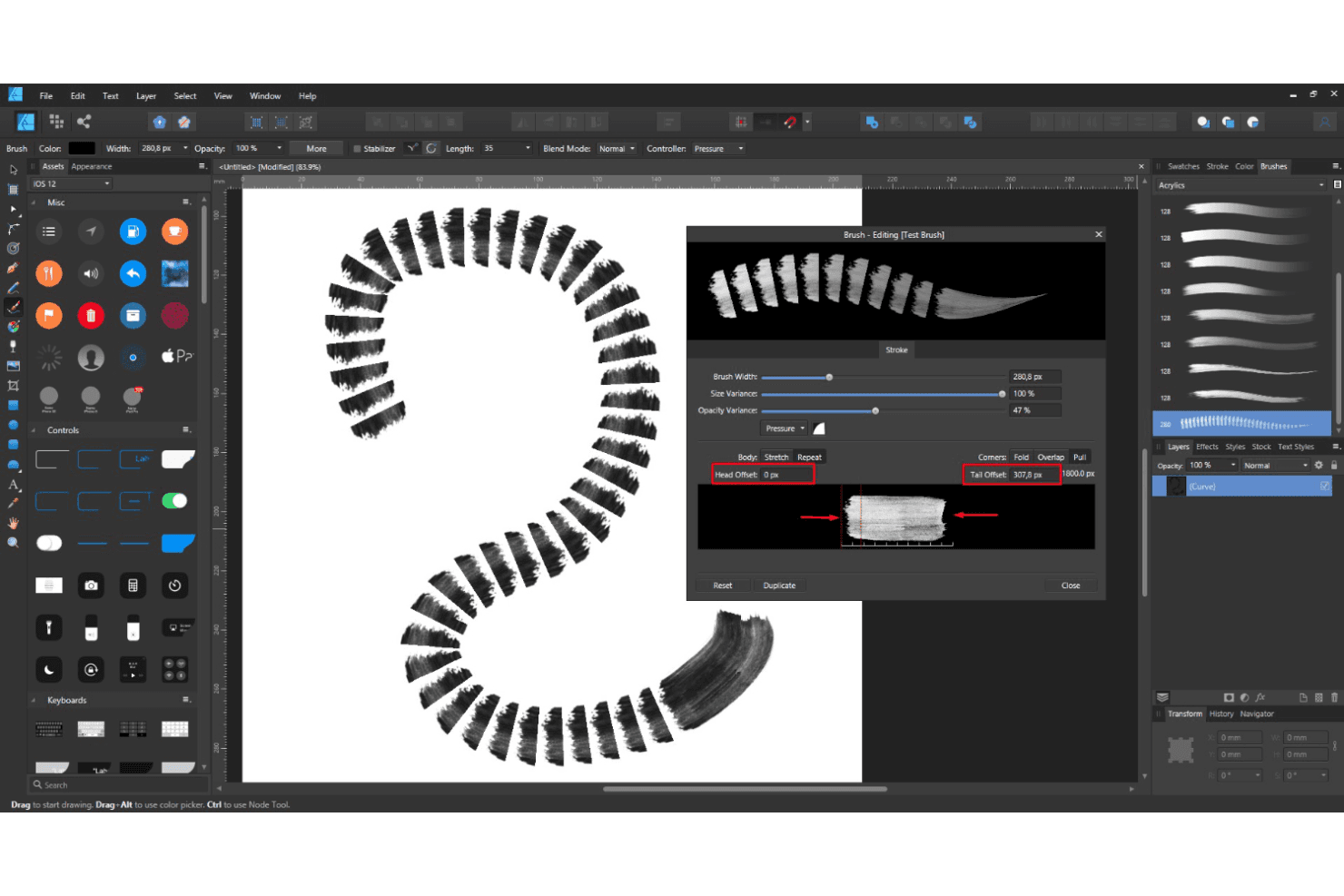
Task: Delete layer using the trash icon
Action: (1334, 697)
